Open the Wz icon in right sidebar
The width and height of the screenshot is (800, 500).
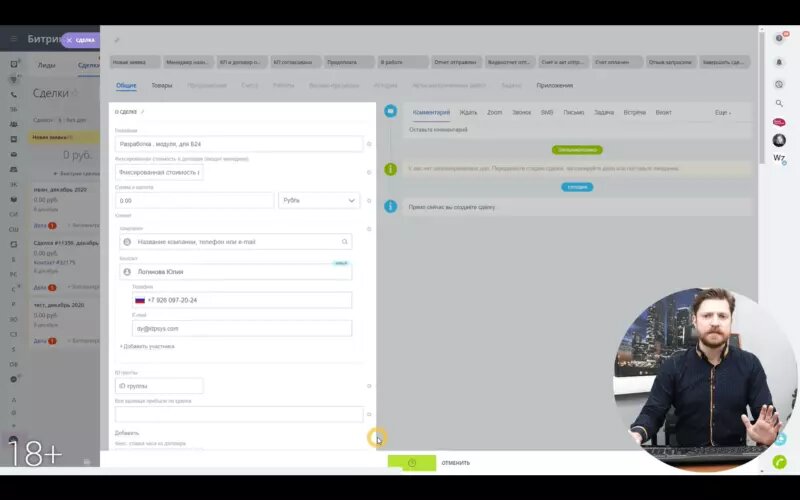779,159
